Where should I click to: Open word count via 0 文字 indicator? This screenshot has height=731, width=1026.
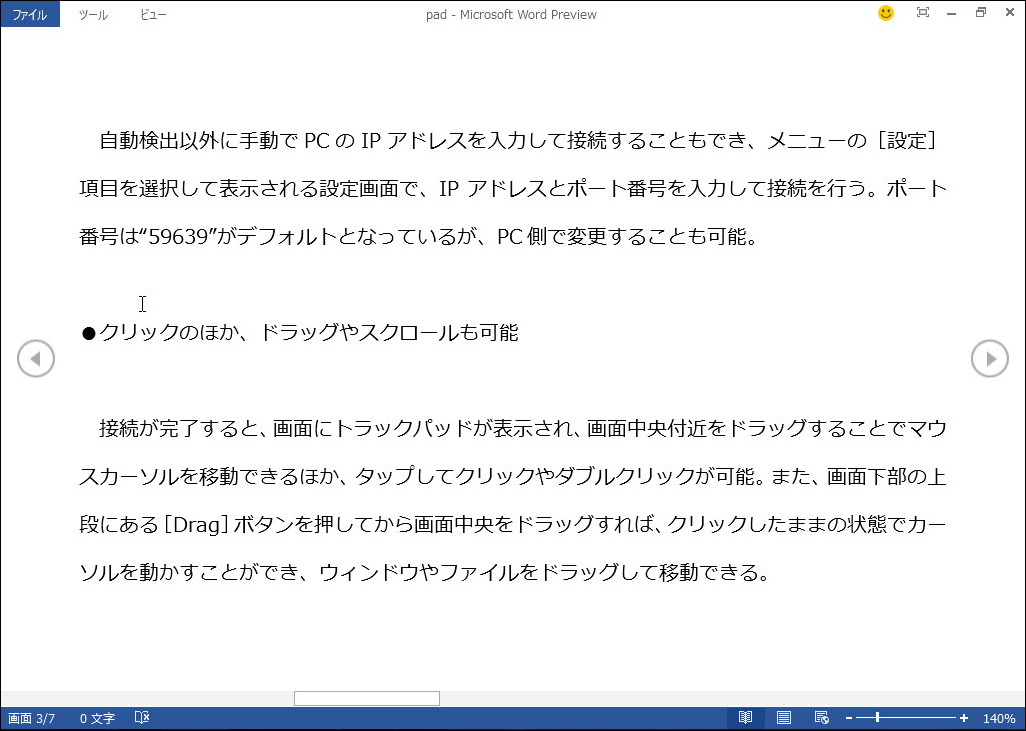click(x=97, y=717)
